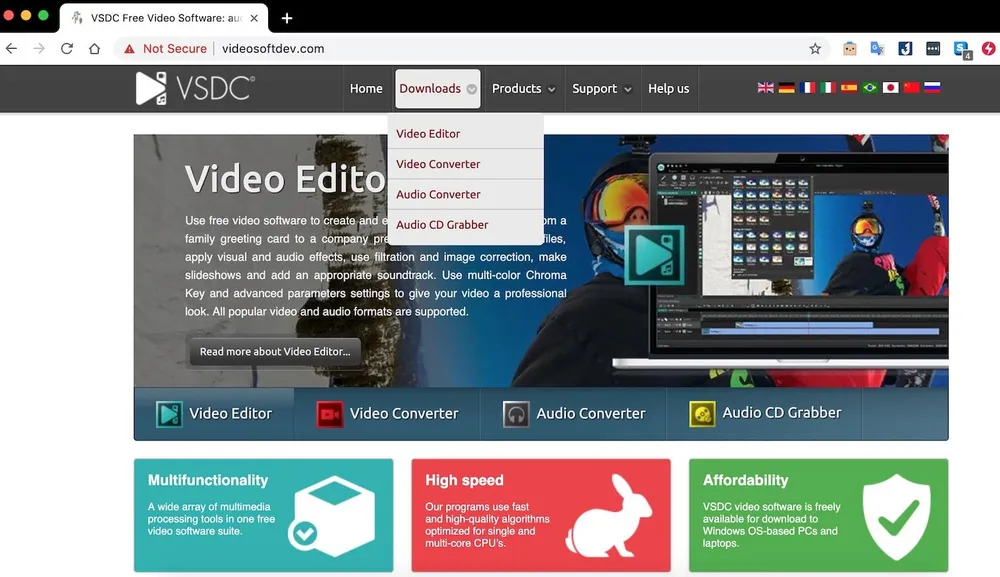This screenshot has width=1000, height=577.
Task: Reload the page using the refresh icon
Action: click(x=67, y=48)
